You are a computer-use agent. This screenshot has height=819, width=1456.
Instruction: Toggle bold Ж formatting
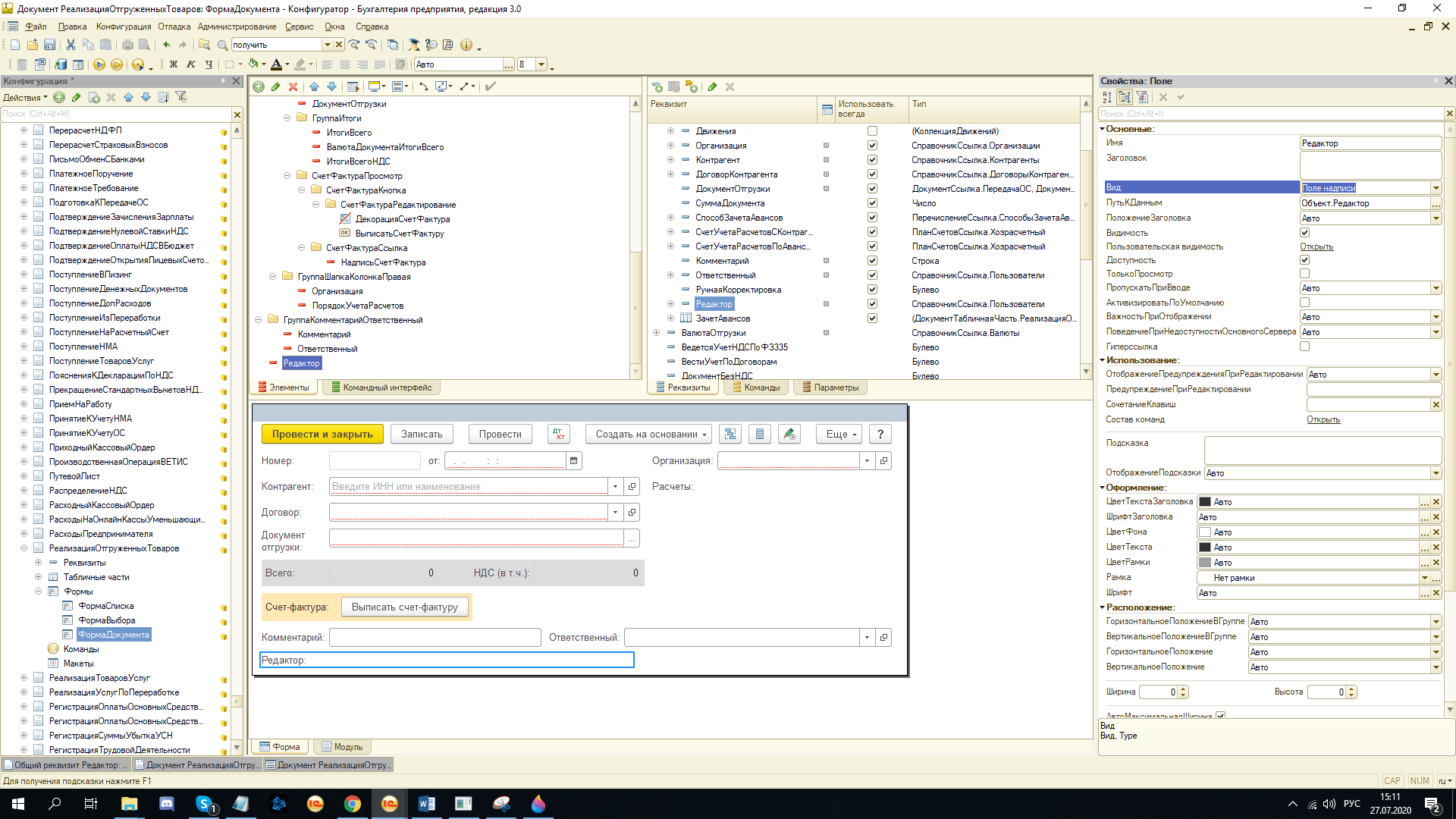(x=174, y=64)
